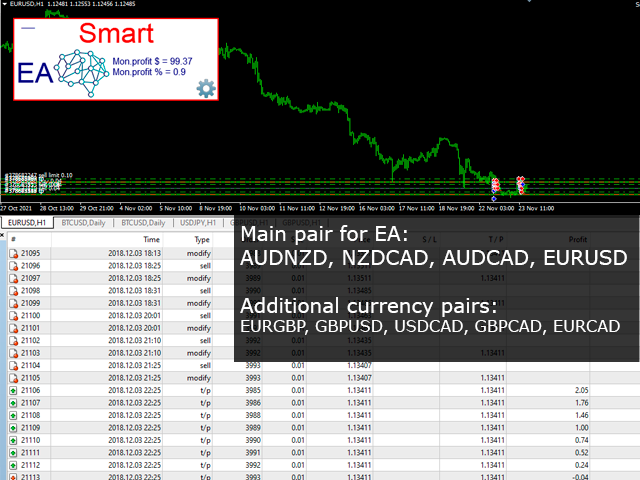Switch to the EURUSD,H1 chart tab

pyautogui.click(x=27, y=222)
